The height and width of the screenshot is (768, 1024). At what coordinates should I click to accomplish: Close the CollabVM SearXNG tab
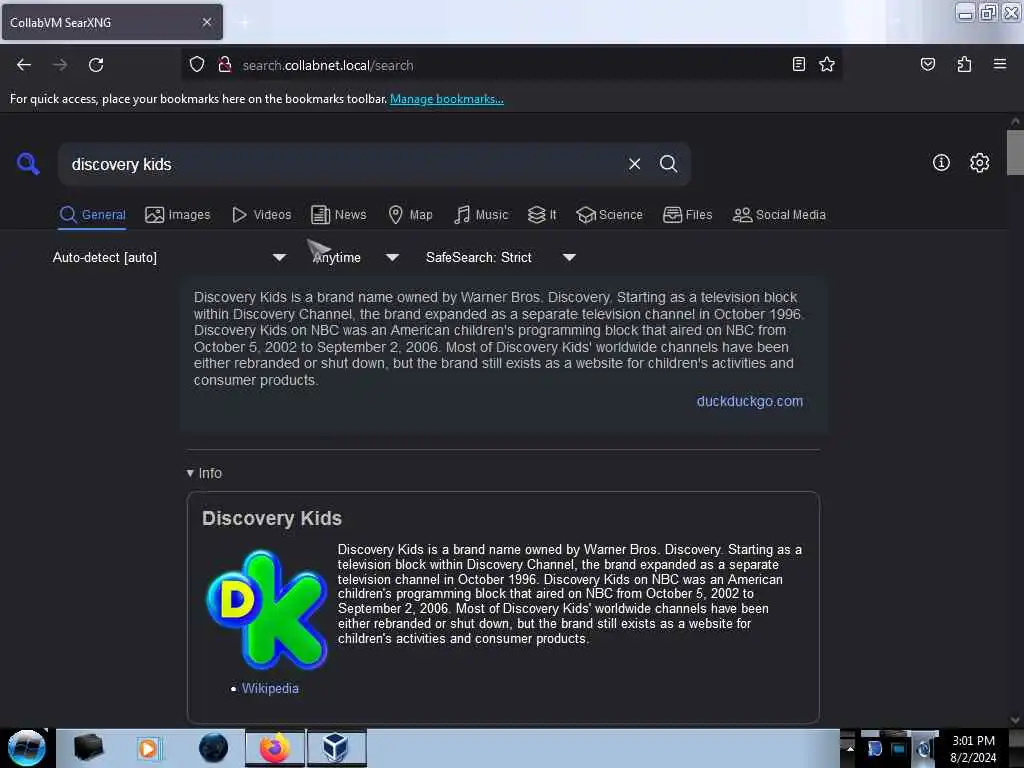tap(206, 22)
